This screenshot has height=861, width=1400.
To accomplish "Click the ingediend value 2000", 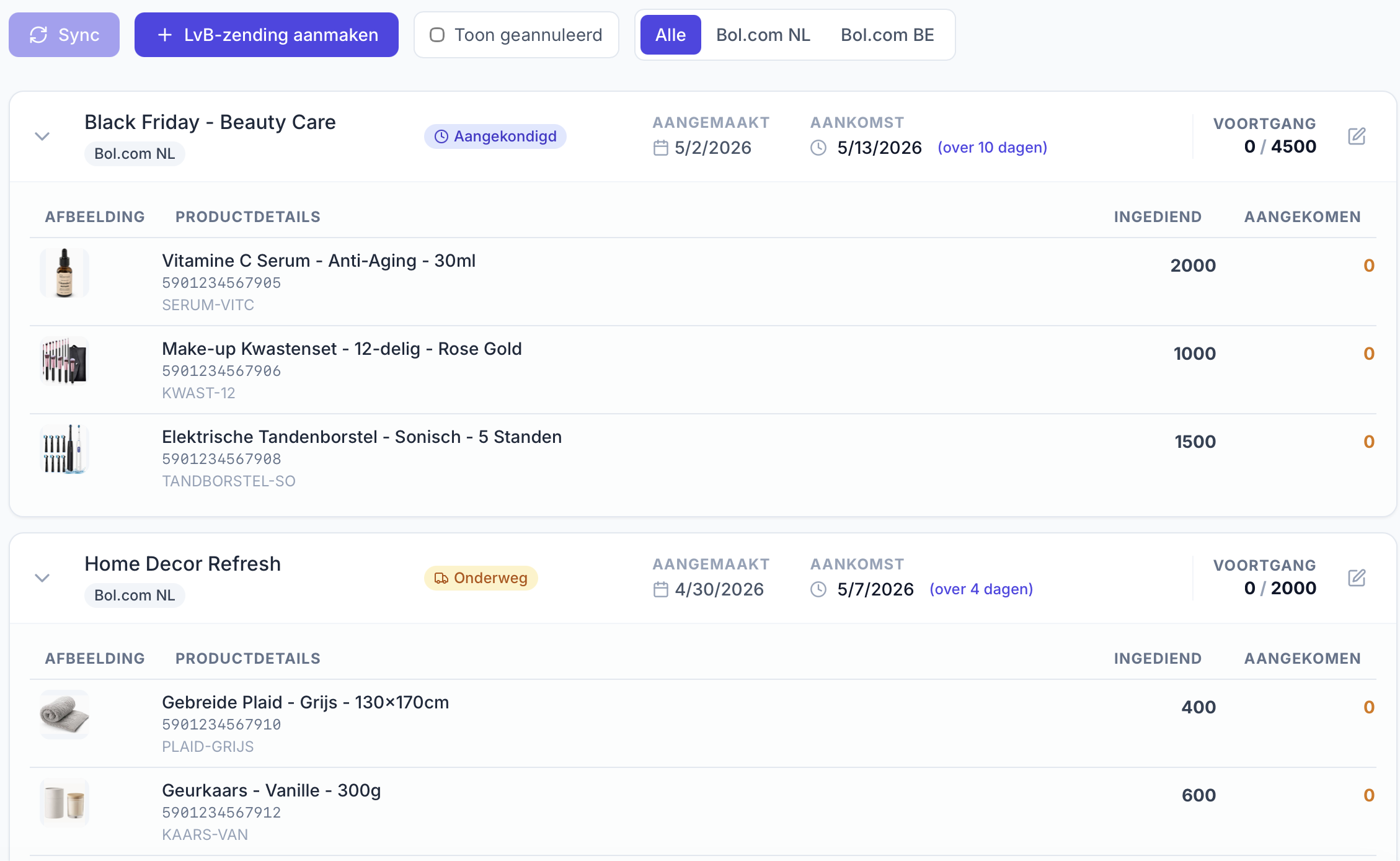I will tap(1193, 265).
